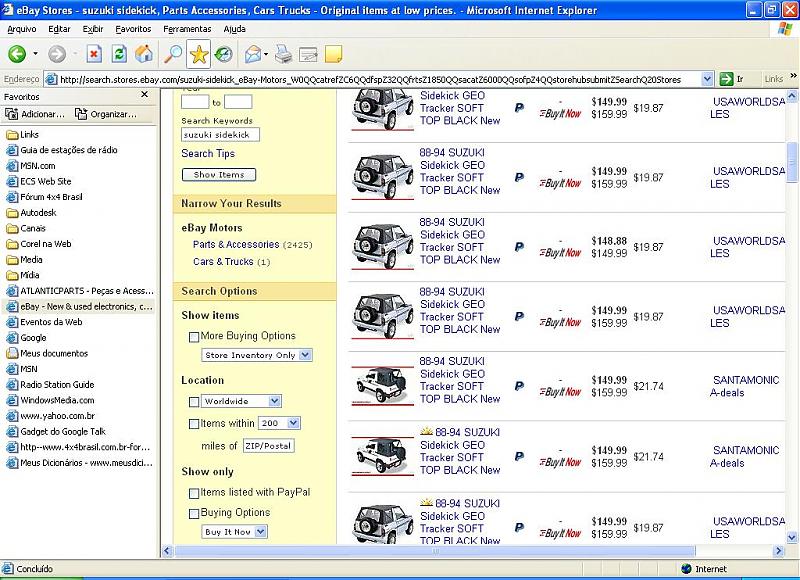Screen dimensions: 800x580
Task: Open the Search Tips link
Action: coord(208,154)
